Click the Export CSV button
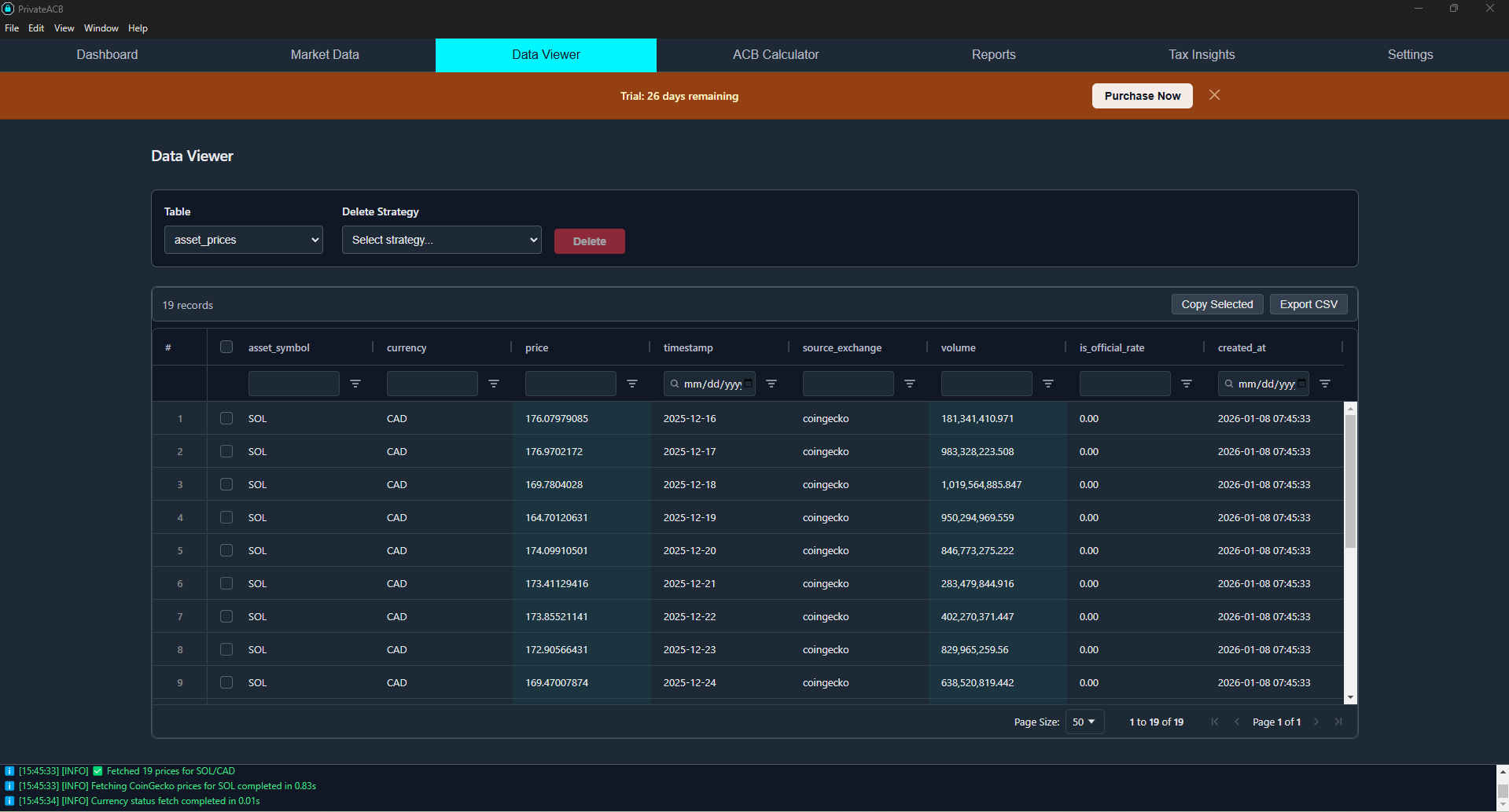 (x=1308, y=304)
